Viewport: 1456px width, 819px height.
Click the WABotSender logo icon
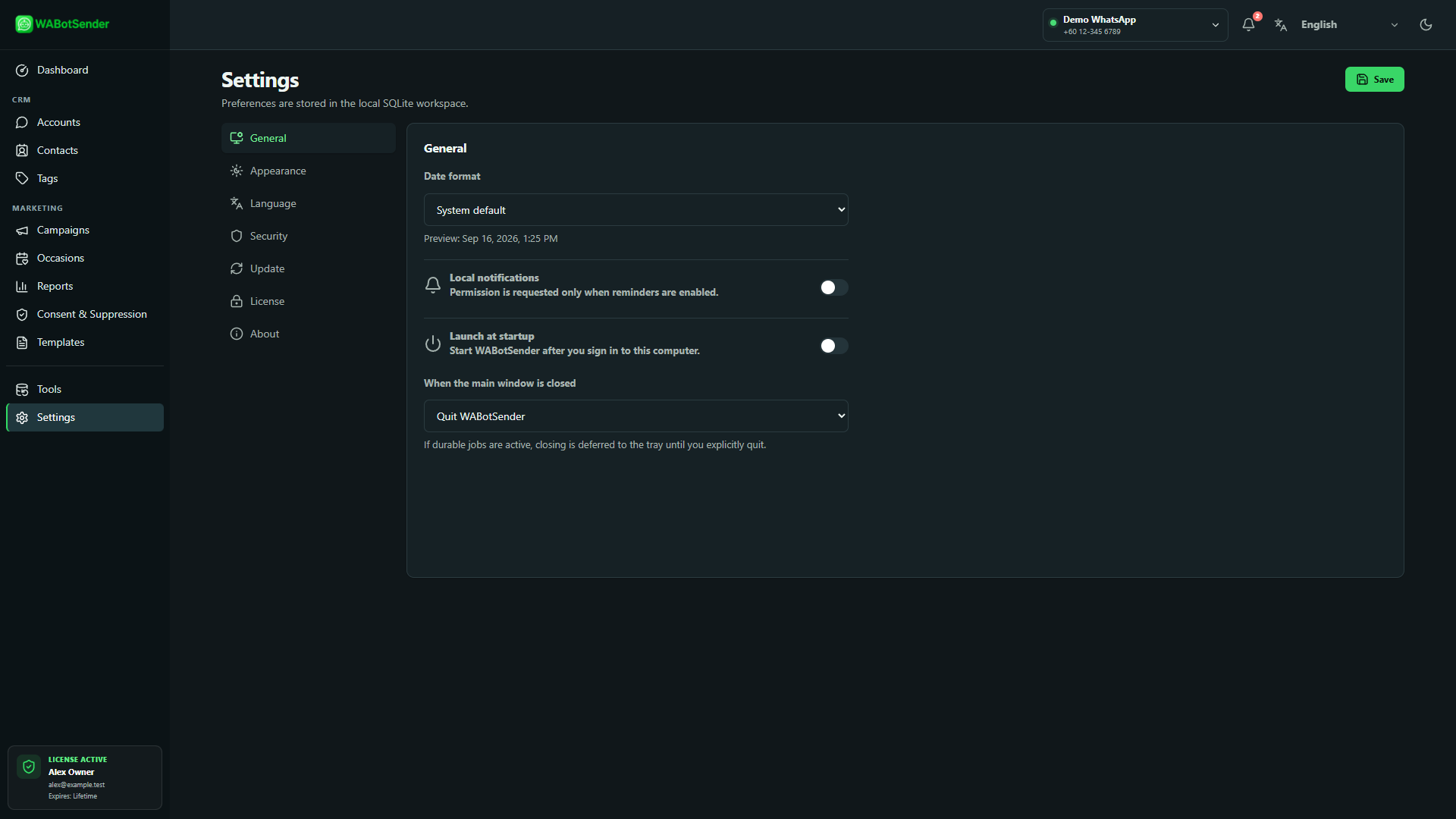pyautogui.click(x=24, y=24)
